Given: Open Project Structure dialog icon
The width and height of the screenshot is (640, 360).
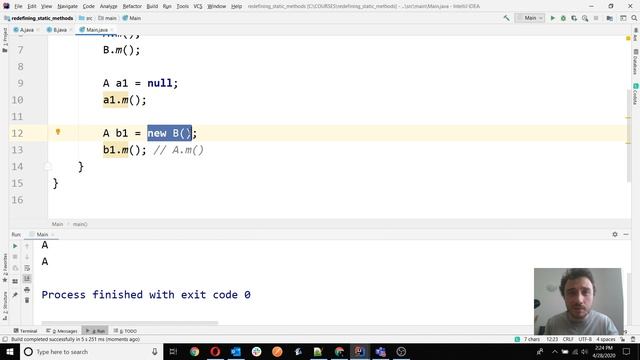Looking at the screenshot, I should [x=609, y=18].
